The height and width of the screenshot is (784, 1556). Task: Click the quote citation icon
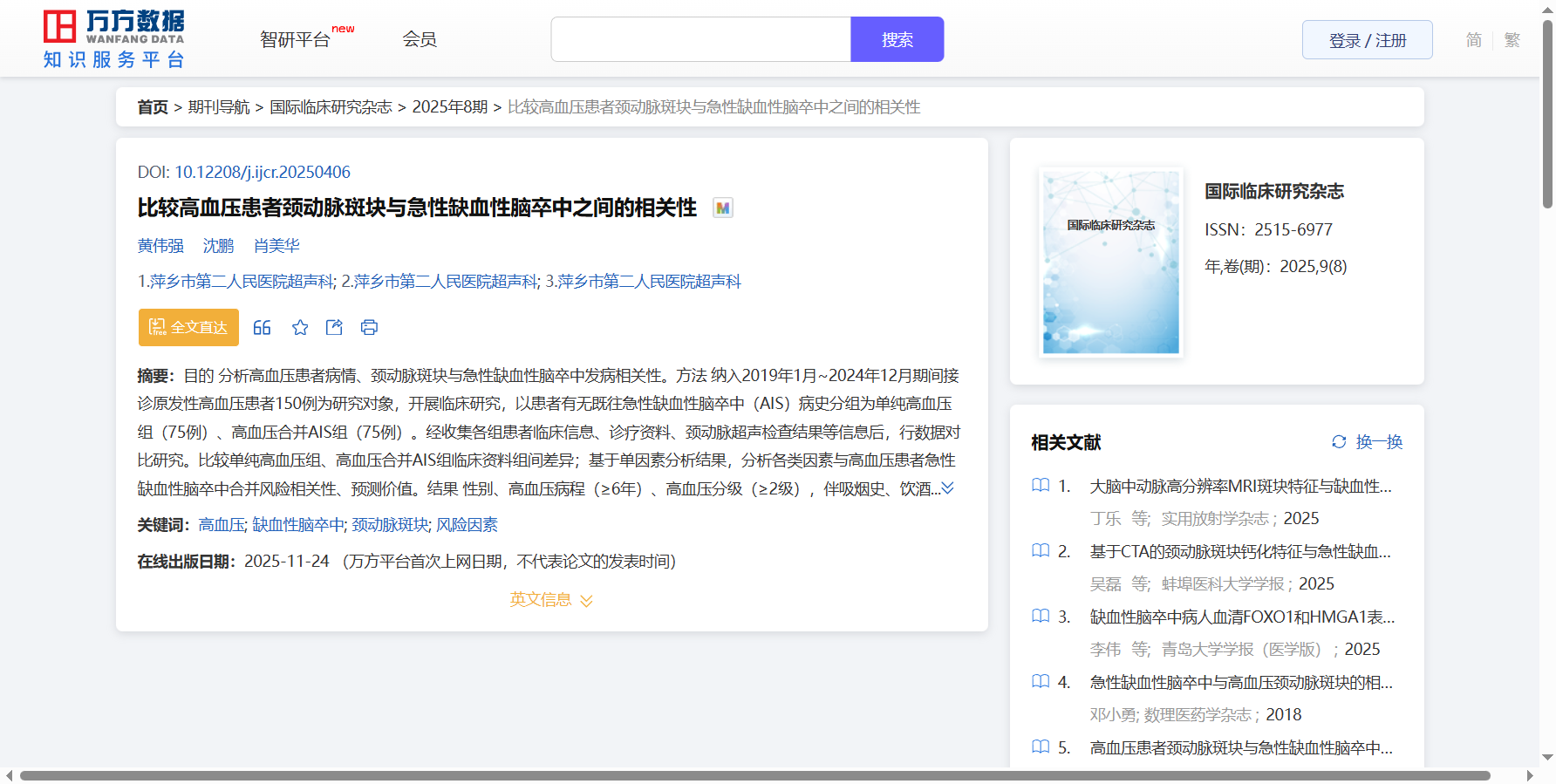point(262,328)
